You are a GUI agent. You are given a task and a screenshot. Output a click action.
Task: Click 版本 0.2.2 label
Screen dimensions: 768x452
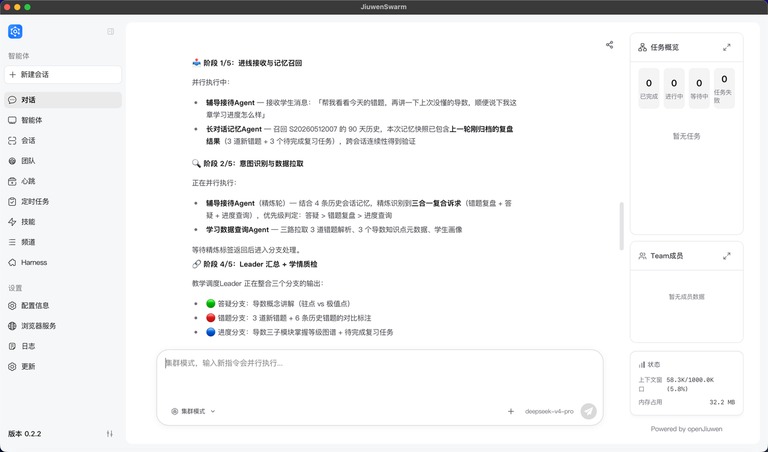24,434
